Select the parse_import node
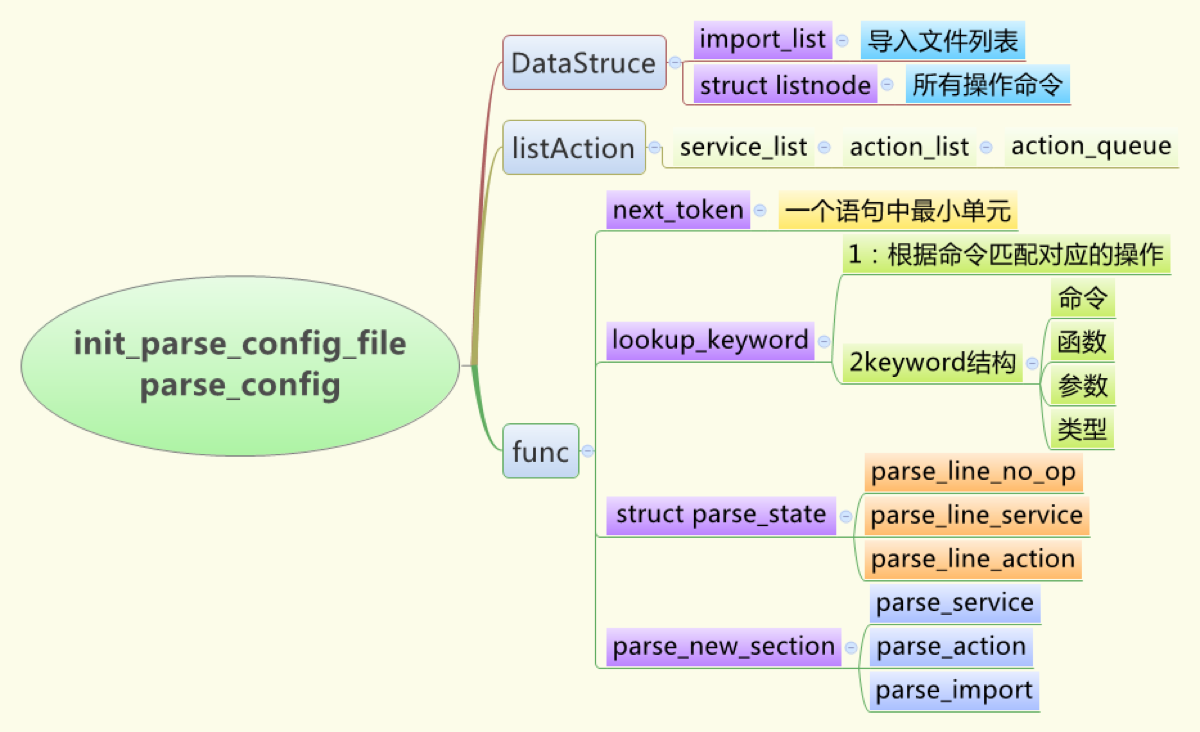The height and width of the screenshot is (732, 1200). [x=955, y=691]
